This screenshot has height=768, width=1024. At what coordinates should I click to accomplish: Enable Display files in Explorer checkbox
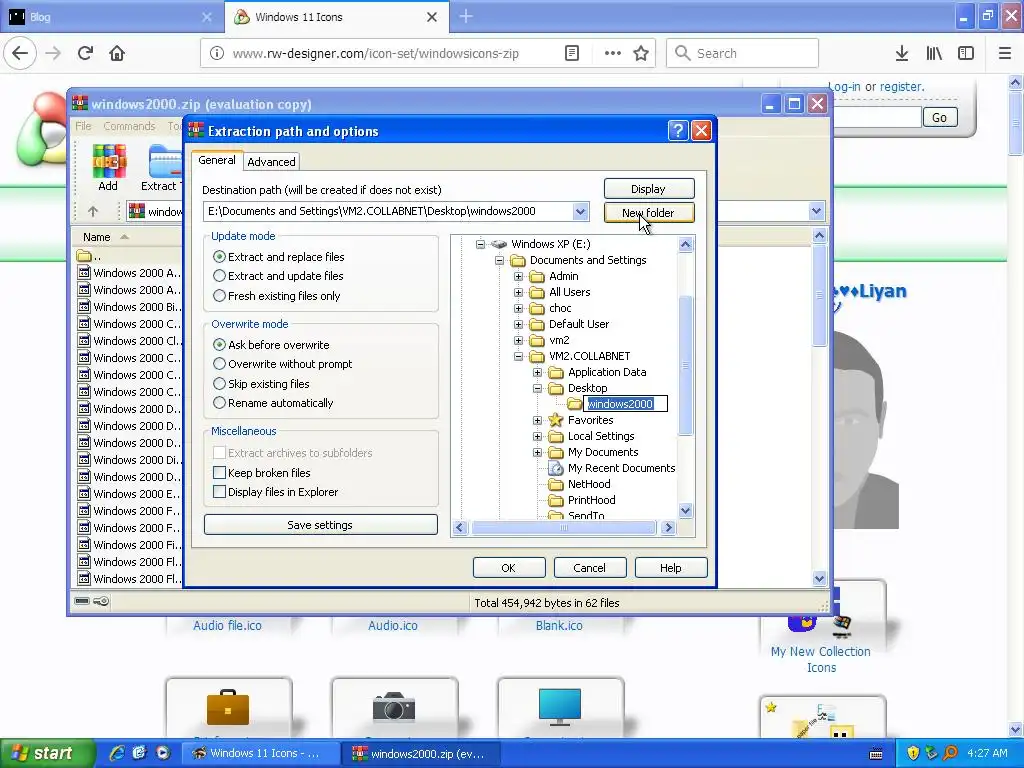[219, 491]
